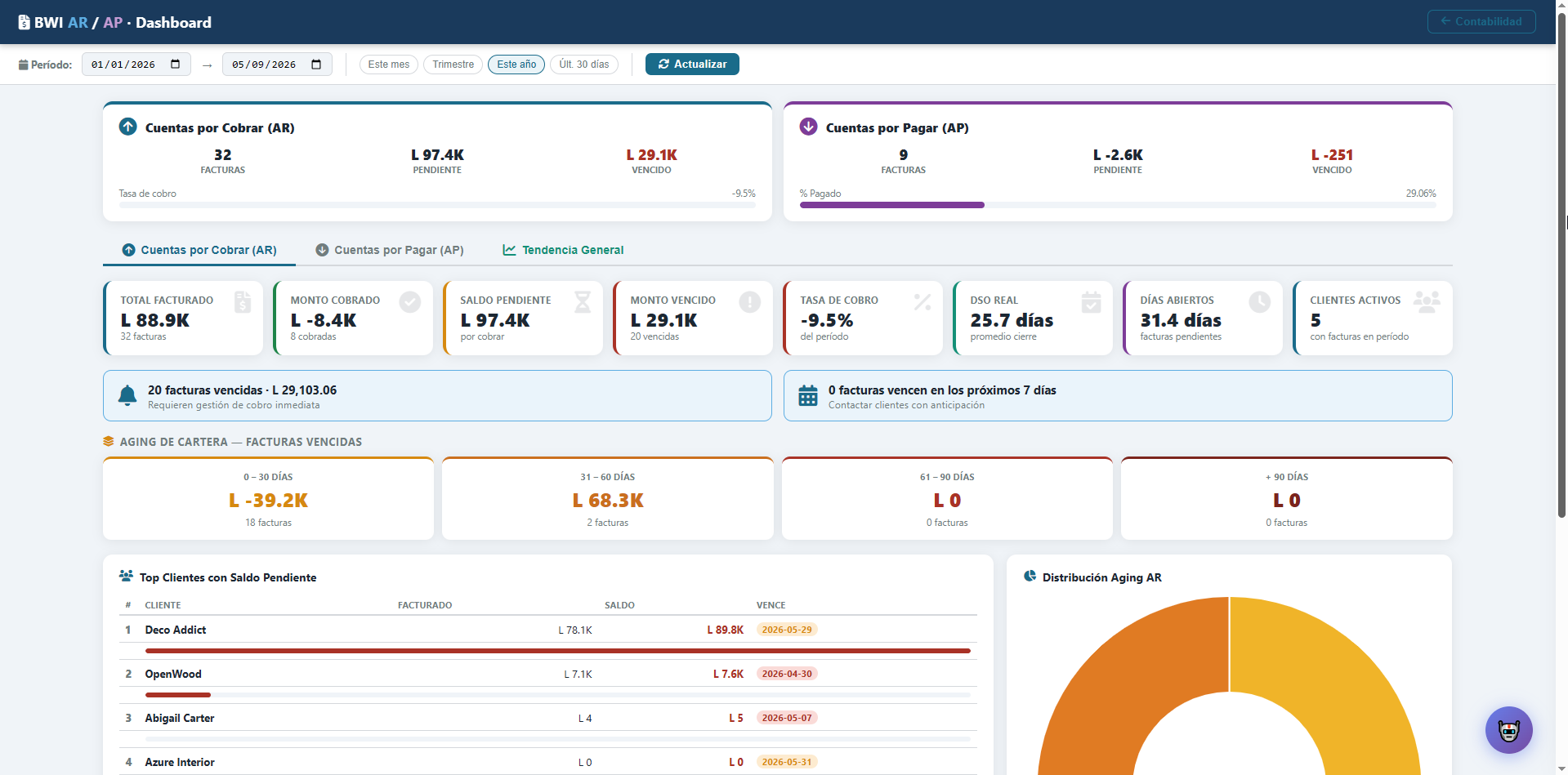This screenshot has width=1568, height=775.
Task: Click the DSO Real calendar-check icon
Action: (x=1092, y=302)
